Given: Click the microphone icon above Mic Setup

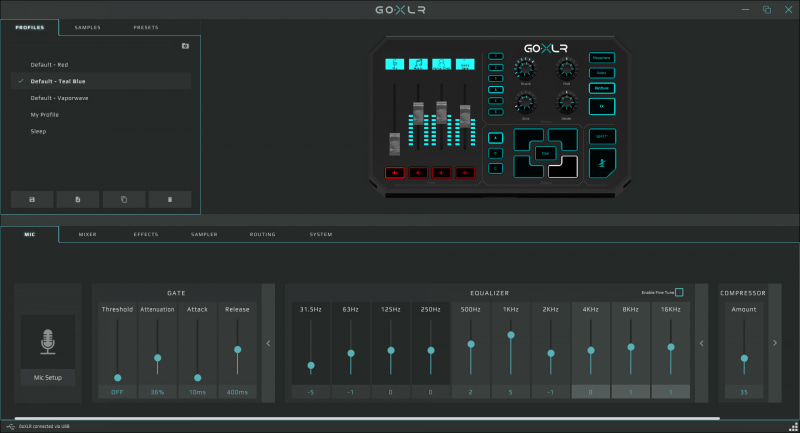Looking at the screenshot, I should point(47,342).
